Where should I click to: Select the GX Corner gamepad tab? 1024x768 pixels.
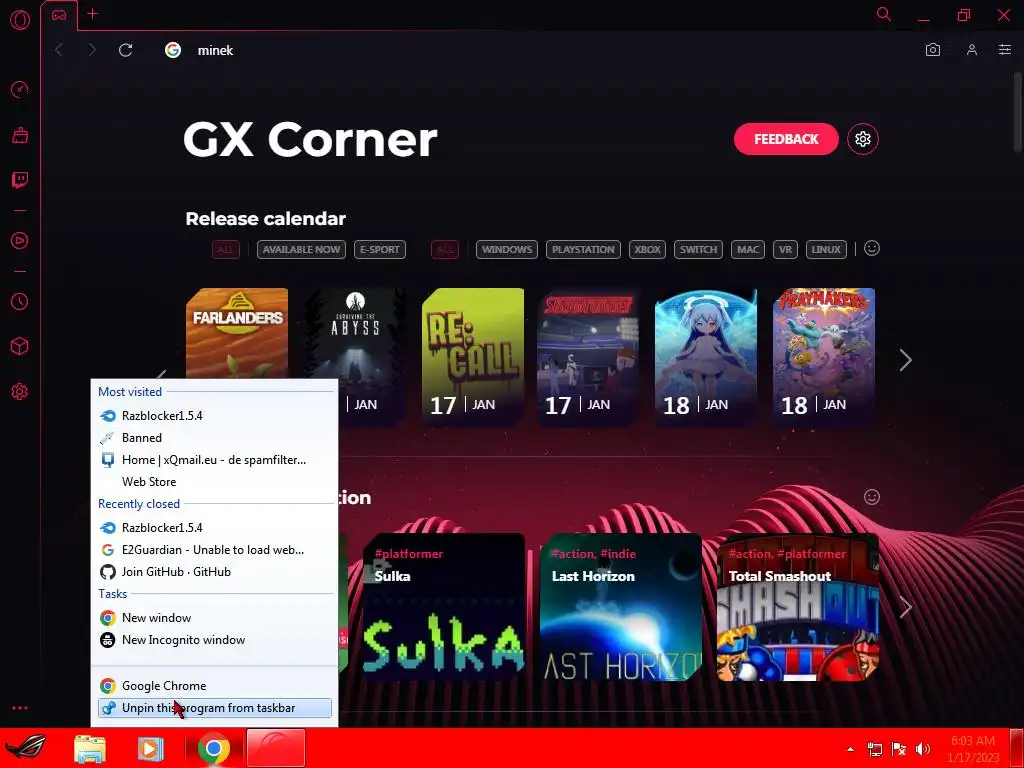pyautogui.click(x=59, y=15)
